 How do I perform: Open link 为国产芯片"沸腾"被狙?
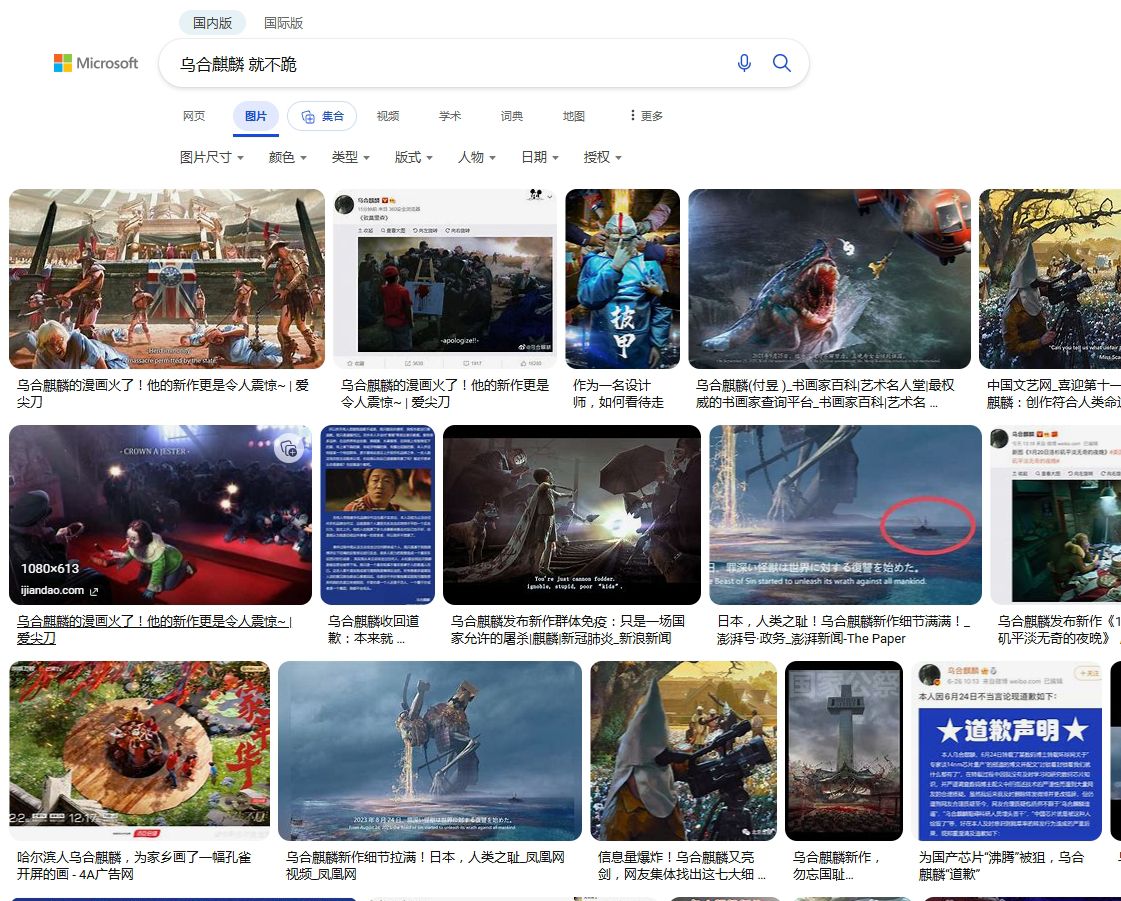[1001, 866]
